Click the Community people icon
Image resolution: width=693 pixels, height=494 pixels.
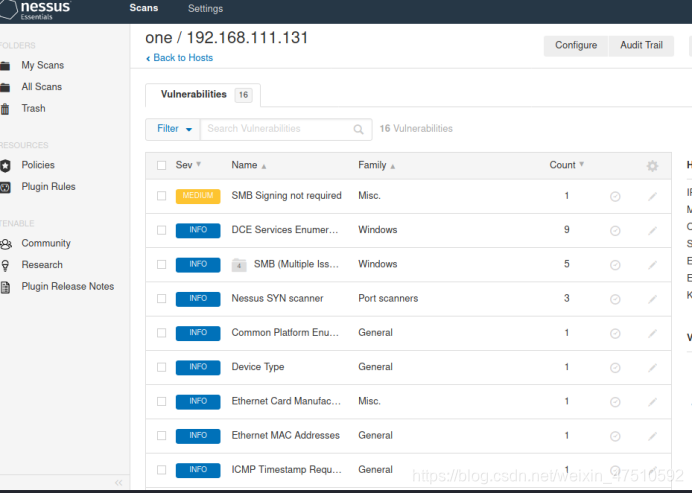point(6,243)
